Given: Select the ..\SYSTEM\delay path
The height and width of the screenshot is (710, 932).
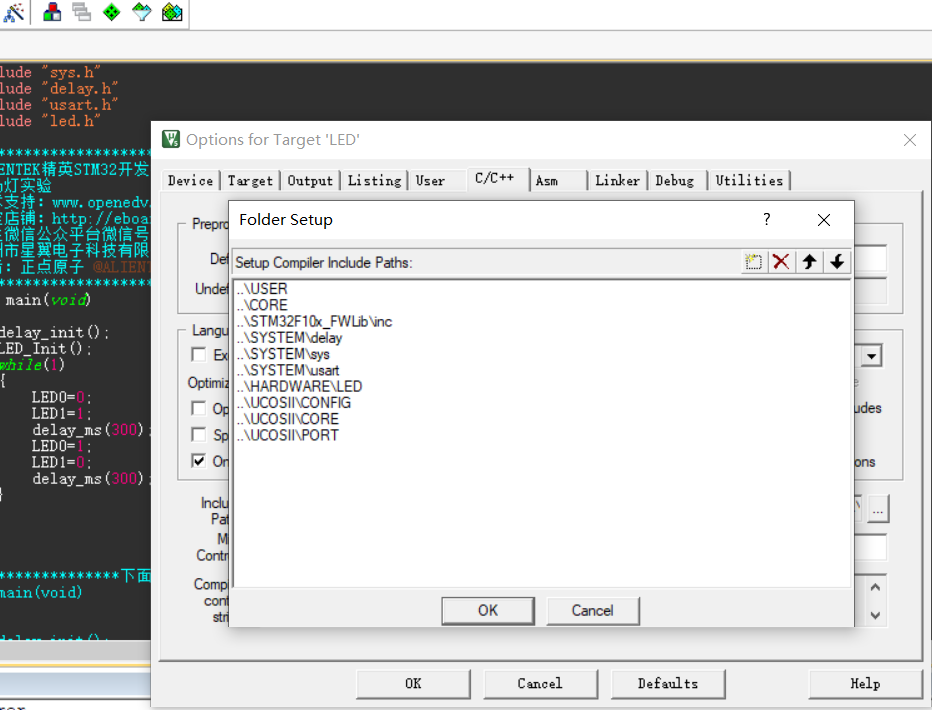Looking at the screenshot, I should click(289, 338).
